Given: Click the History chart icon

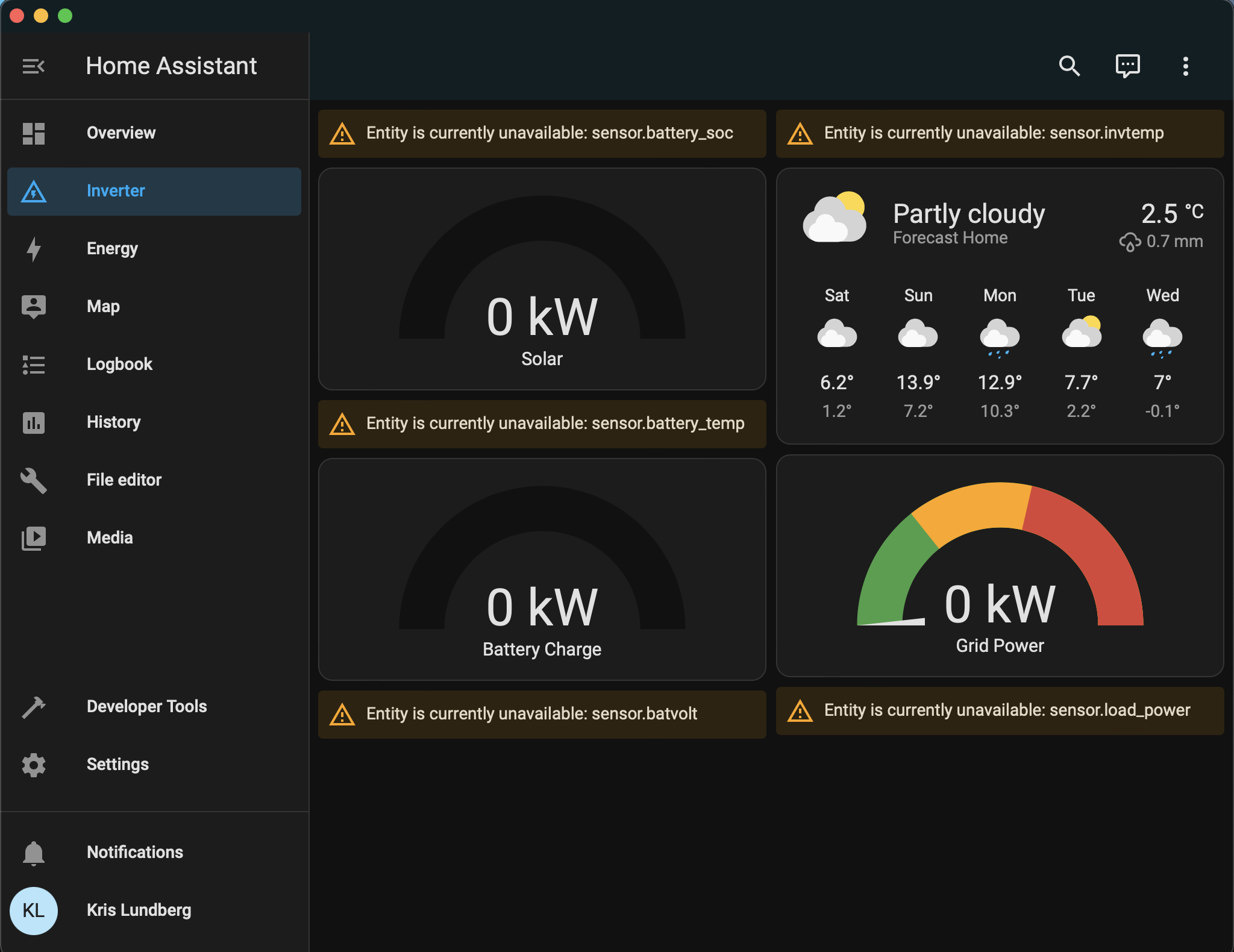Looking at the screenshot, I should (x=34, y=422).
